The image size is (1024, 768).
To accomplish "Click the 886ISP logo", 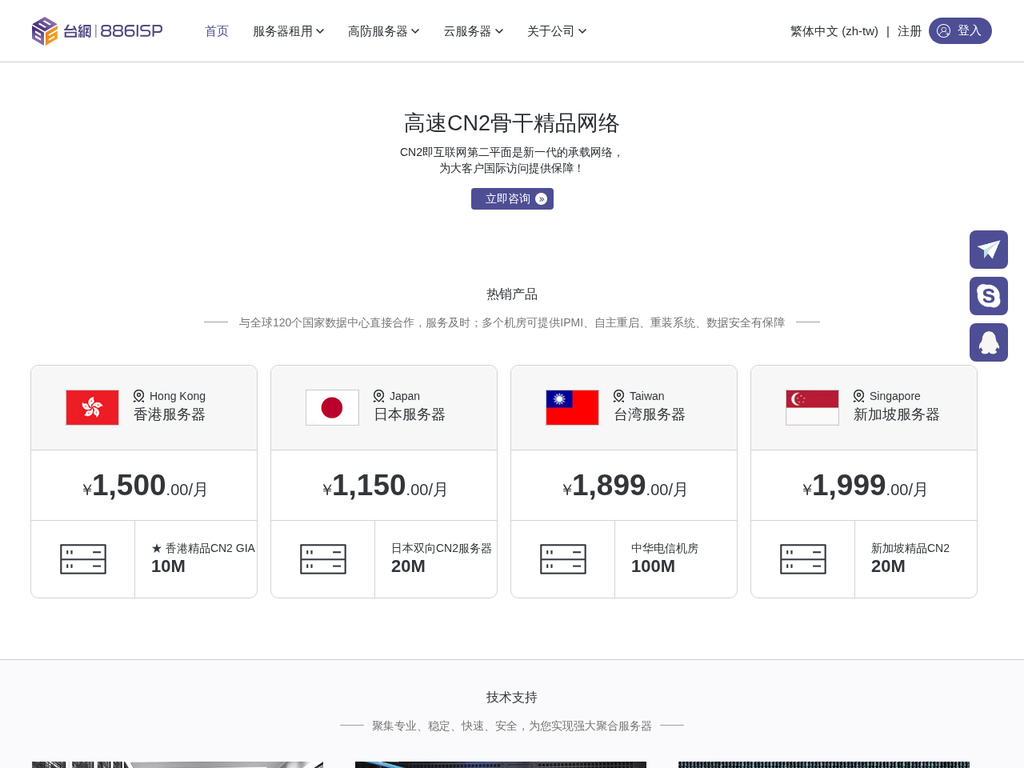I will tap(97, 31).
